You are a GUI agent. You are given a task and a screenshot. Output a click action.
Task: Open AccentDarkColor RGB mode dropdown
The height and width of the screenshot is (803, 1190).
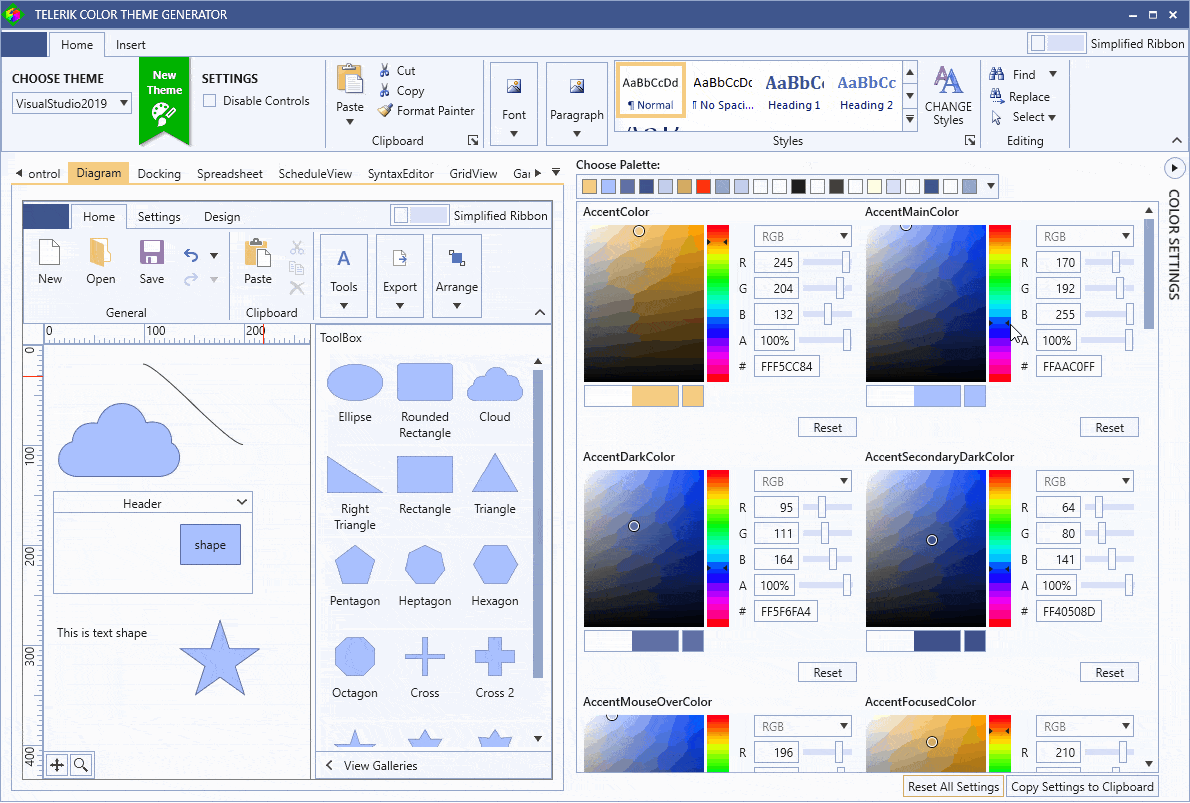pos(802,481)
